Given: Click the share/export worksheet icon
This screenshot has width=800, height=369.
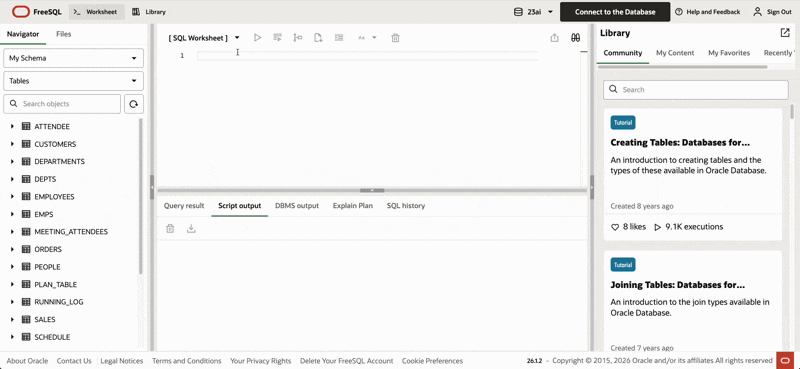Looking at the screenshot, I should click(555, 38).
